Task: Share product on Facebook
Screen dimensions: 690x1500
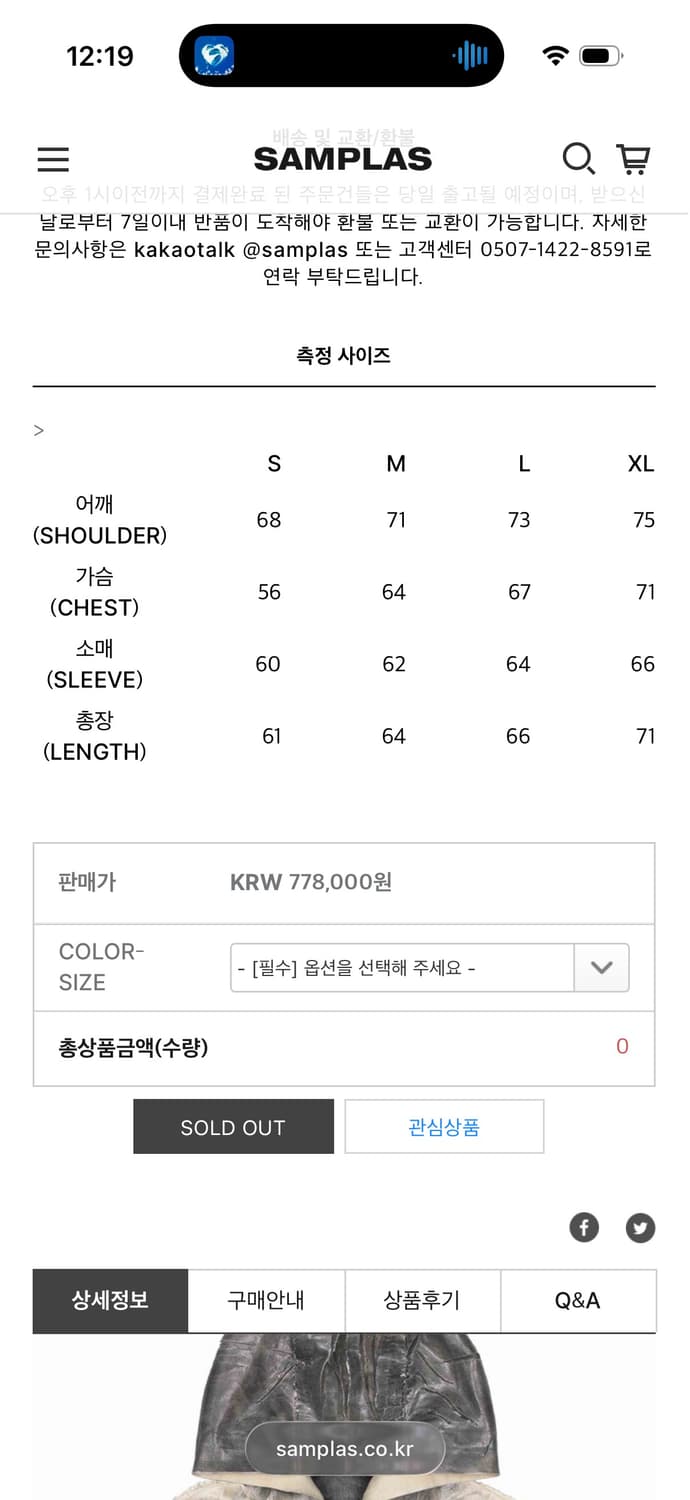Action: tap(584, 1227)
